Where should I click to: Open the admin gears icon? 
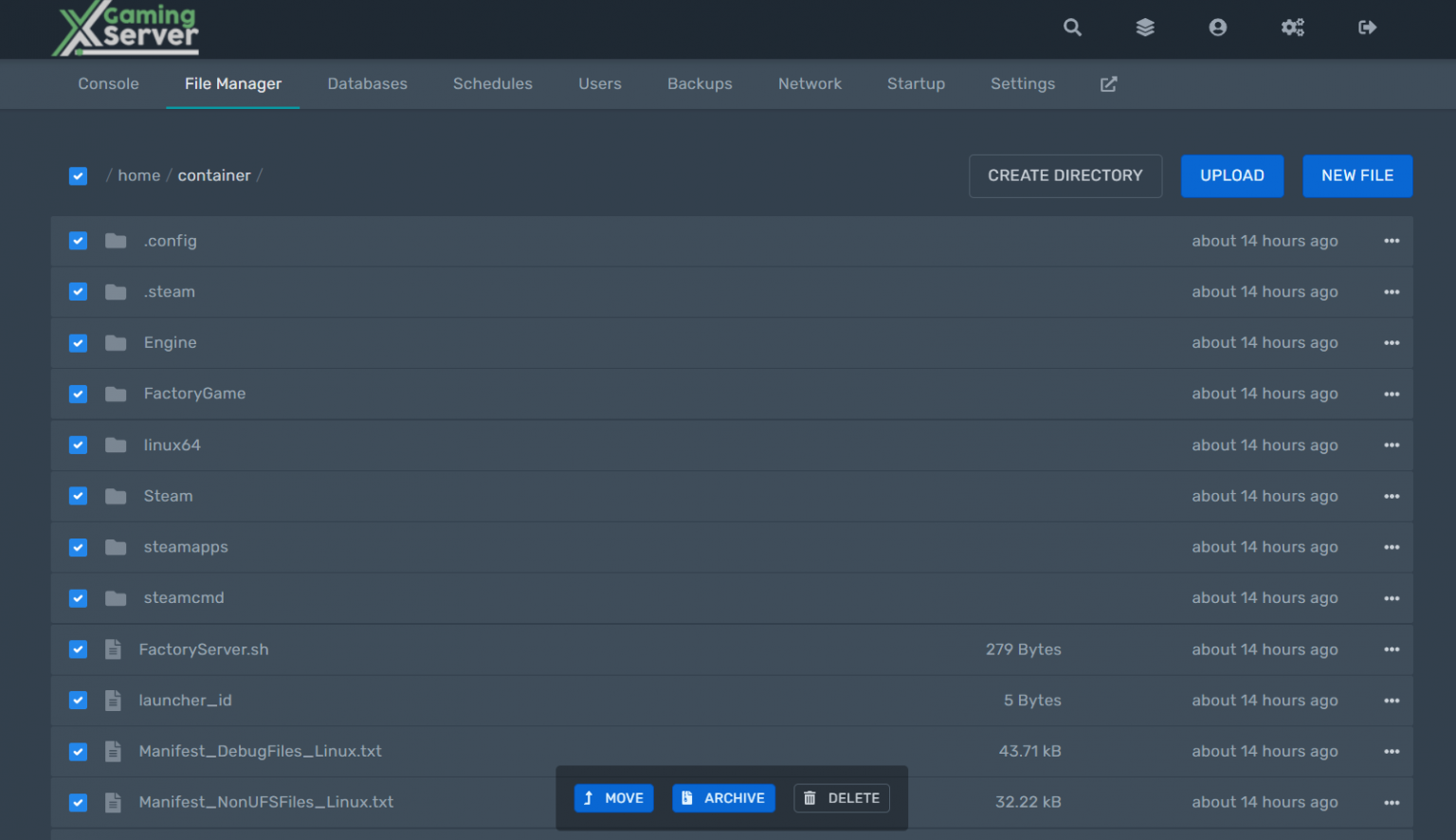click(x=1293, y=27)
